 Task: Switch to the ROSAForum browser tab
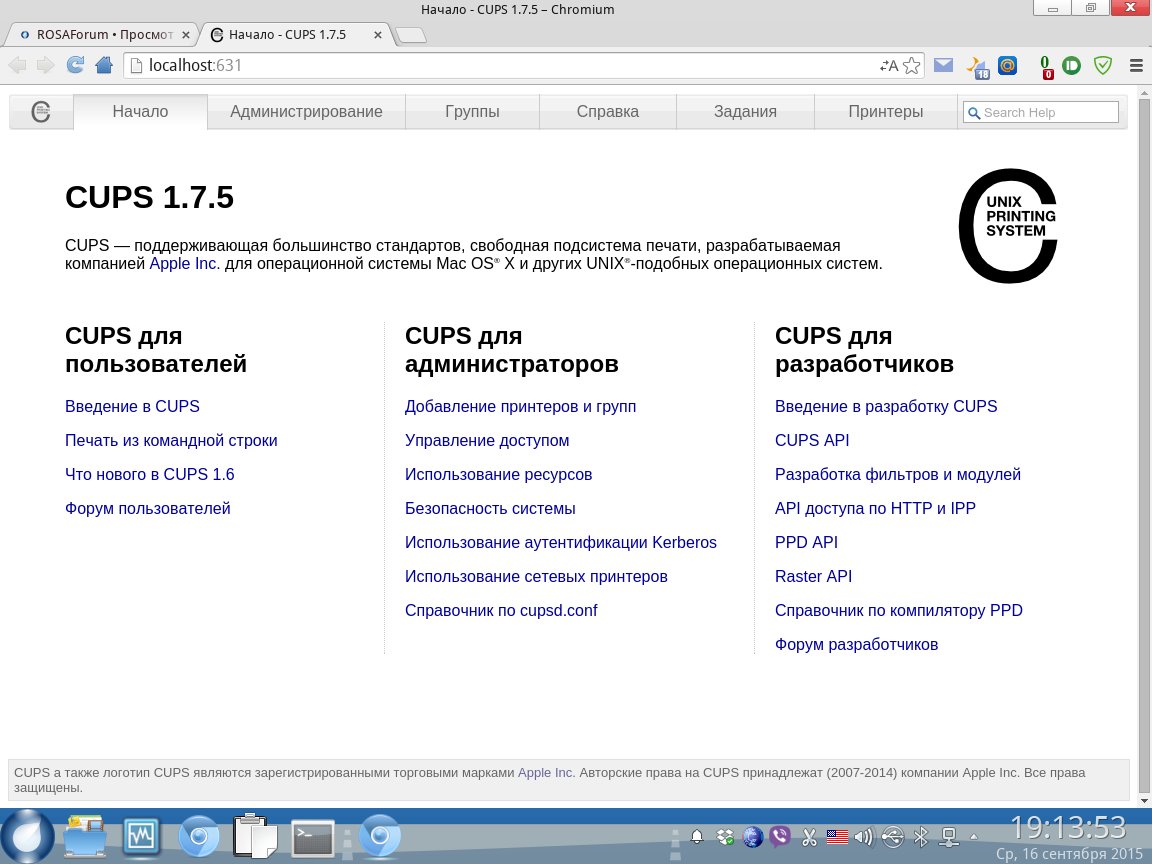point(100,34)
